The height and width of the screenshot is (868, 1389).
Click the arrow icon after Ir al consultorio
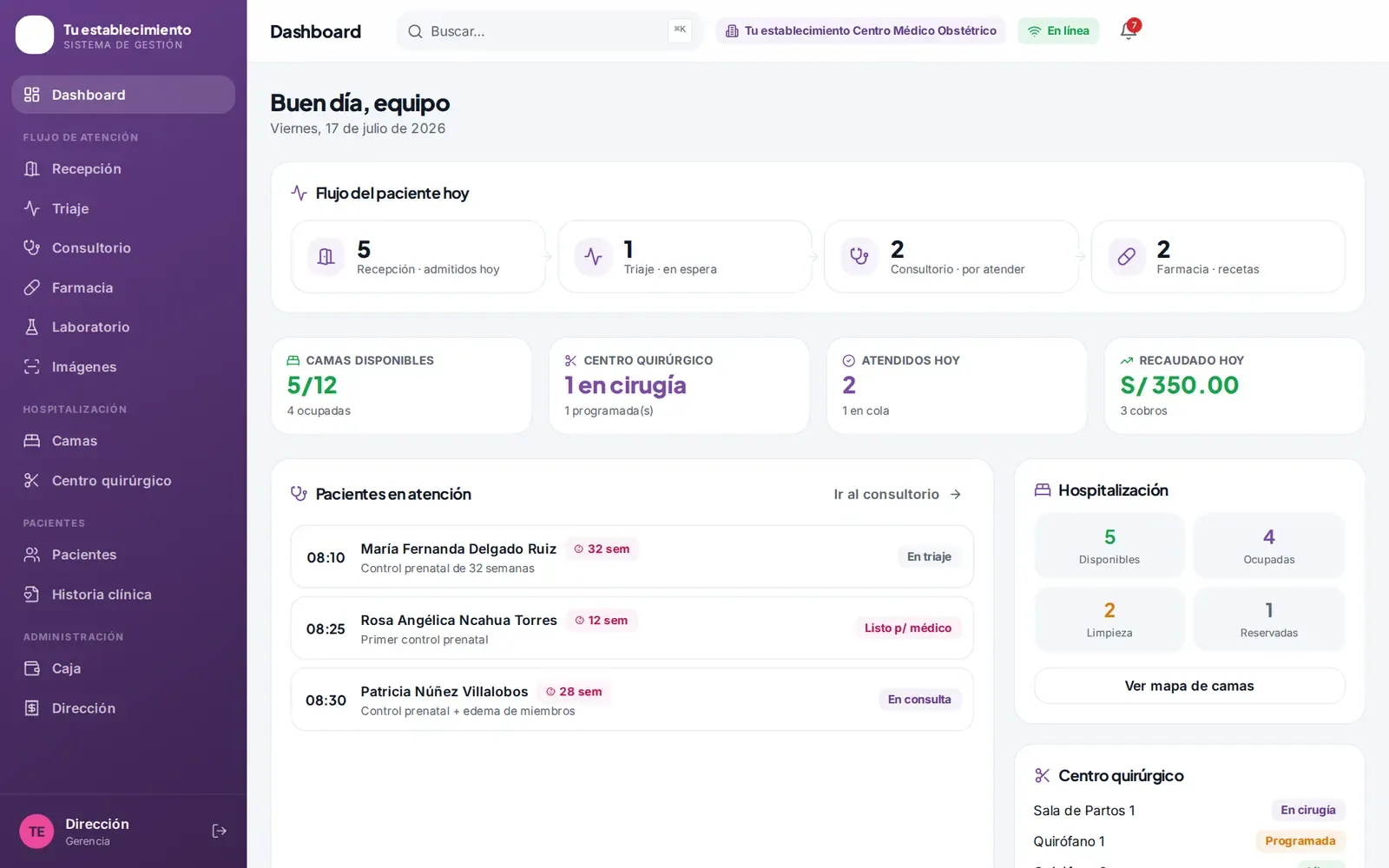click(x=956, y=494)
